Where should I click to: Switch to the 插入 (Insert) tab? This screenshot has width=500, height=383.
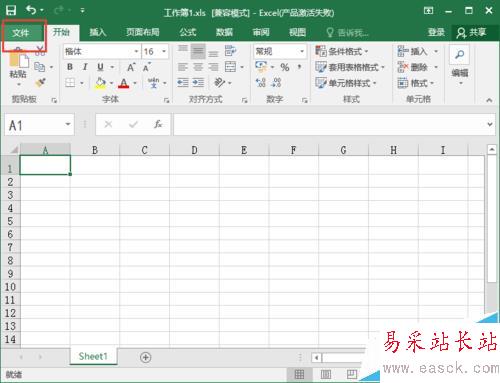(98, 32)
